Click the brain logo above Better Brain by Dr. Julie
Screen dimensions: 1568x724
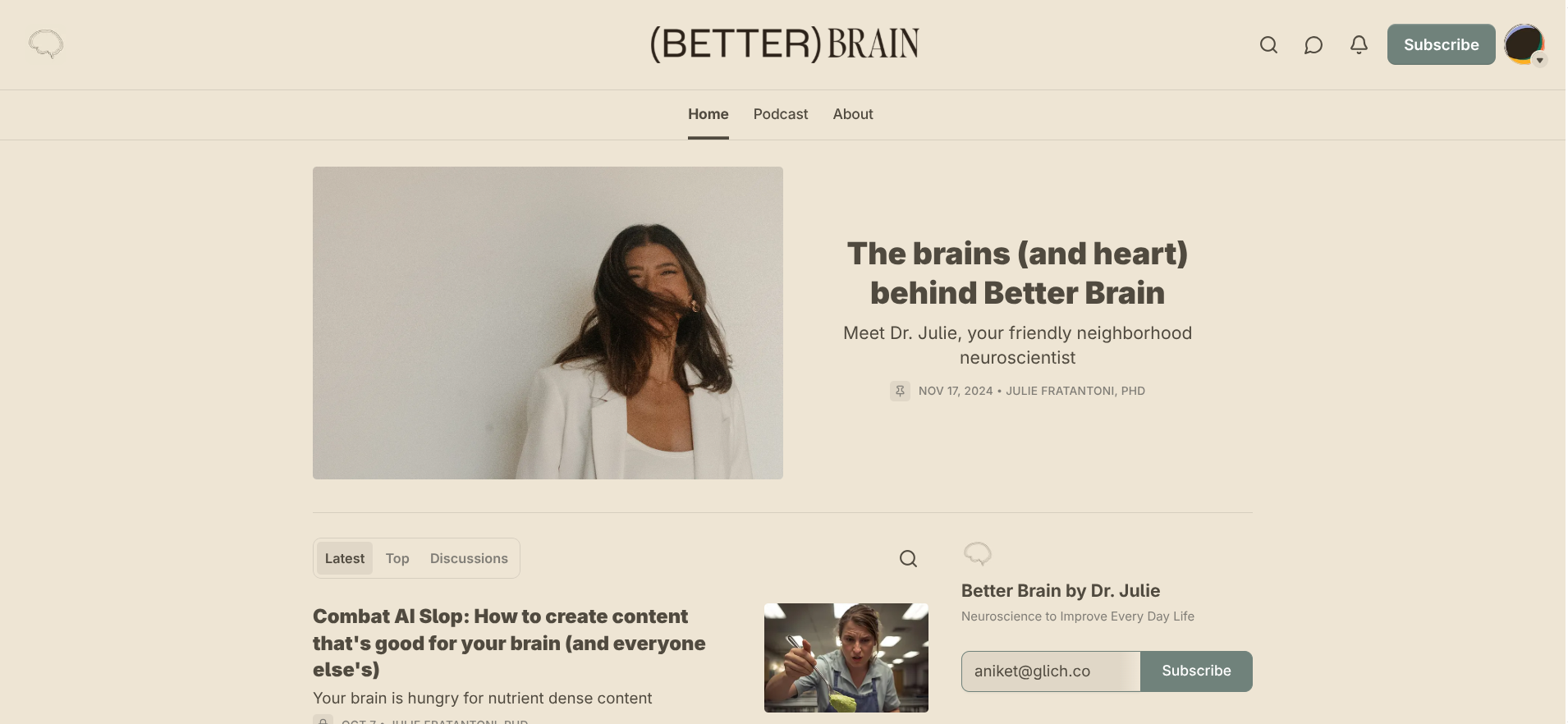(x=977, y=554)
